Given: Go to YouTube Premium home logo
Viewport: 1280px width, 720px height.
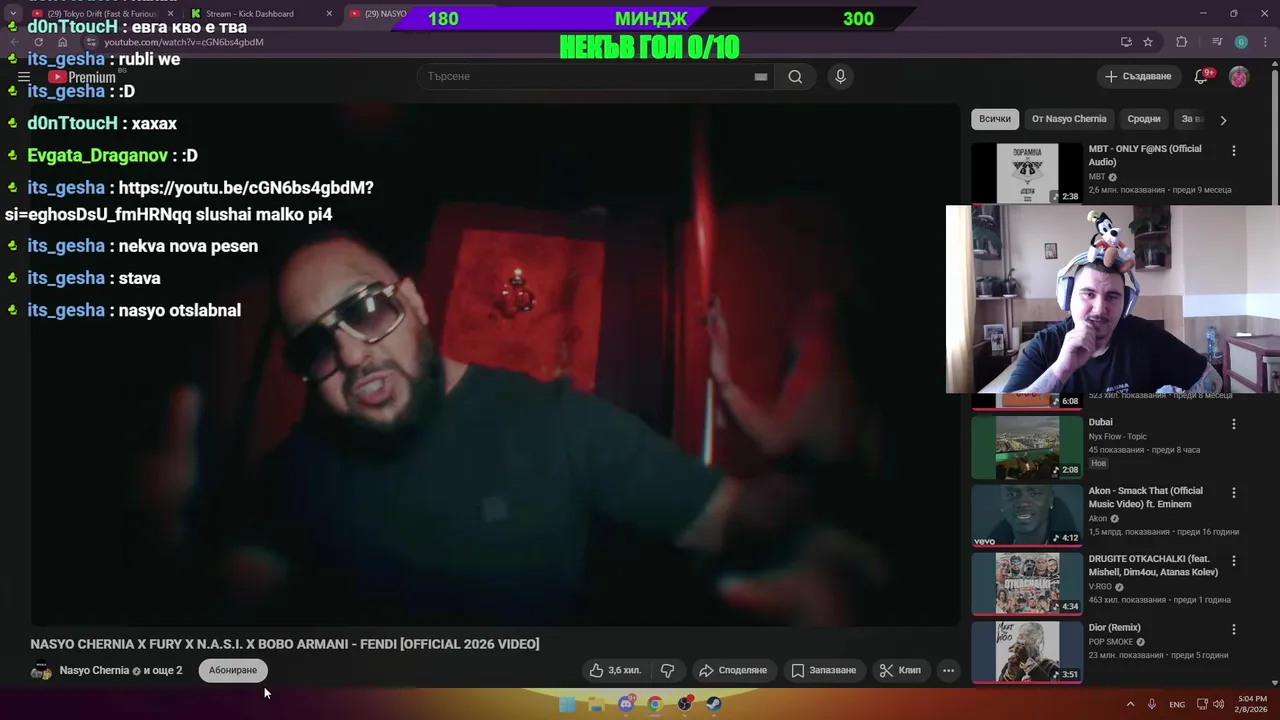Looking at the screenshot, I should coord(82,77).
